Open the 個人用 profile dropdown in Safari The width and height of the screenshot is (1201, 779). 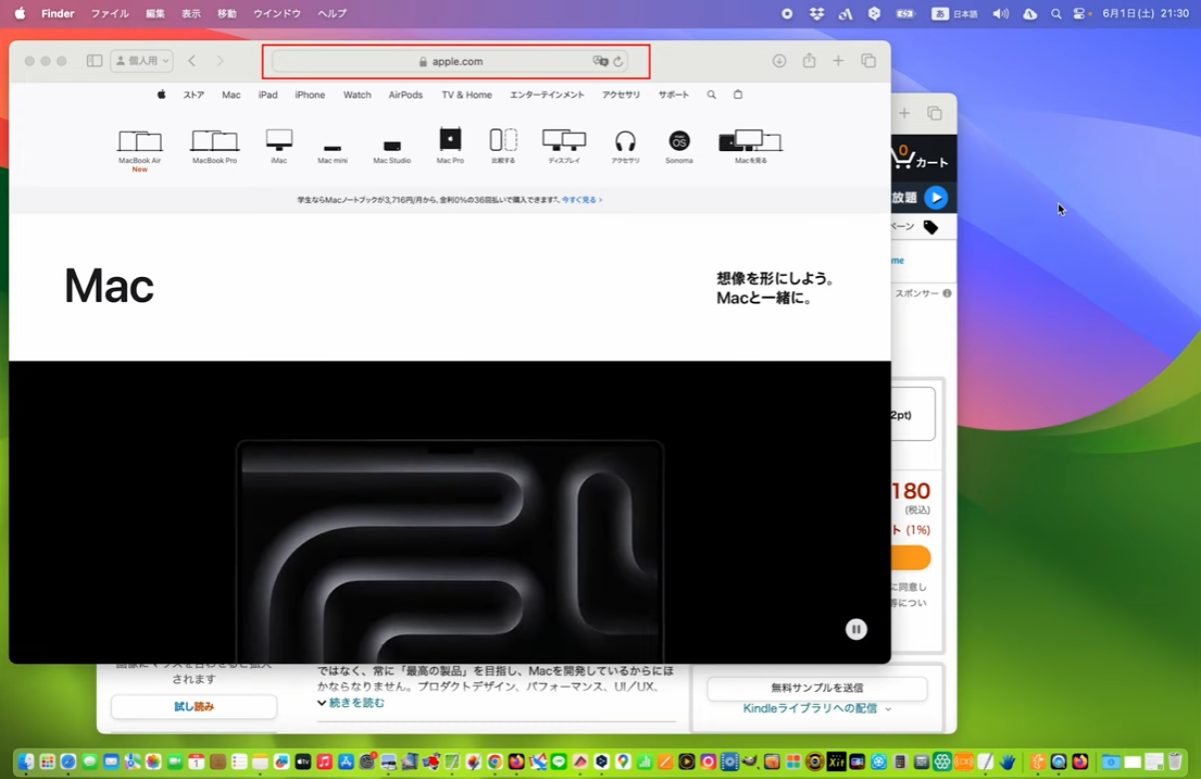(x=141, y=61)
